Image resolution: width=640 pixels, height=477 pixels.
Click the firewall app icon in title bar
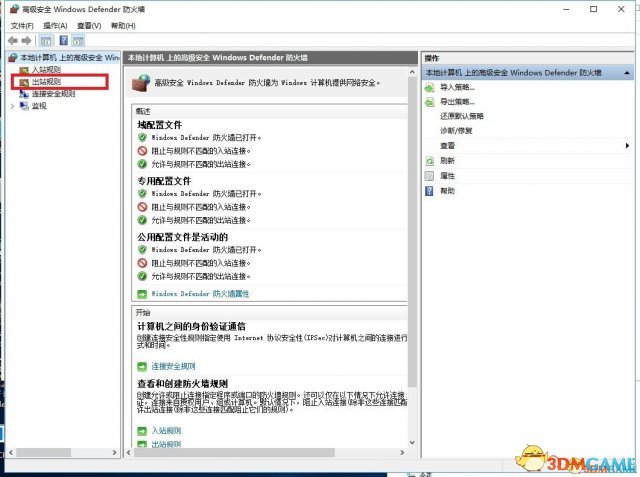coord(15,9)
